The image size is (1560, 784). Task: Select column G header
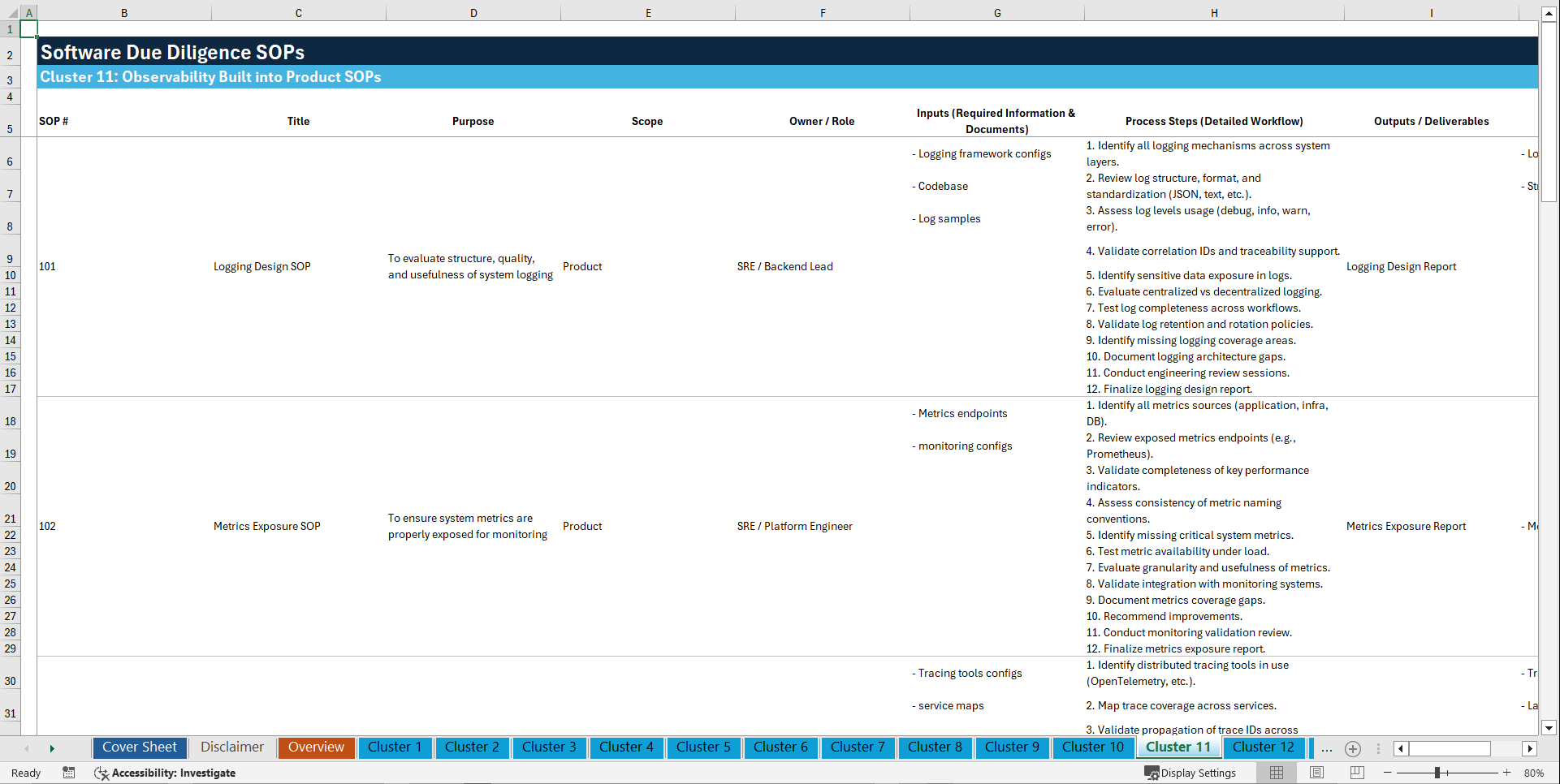[996, 12]
